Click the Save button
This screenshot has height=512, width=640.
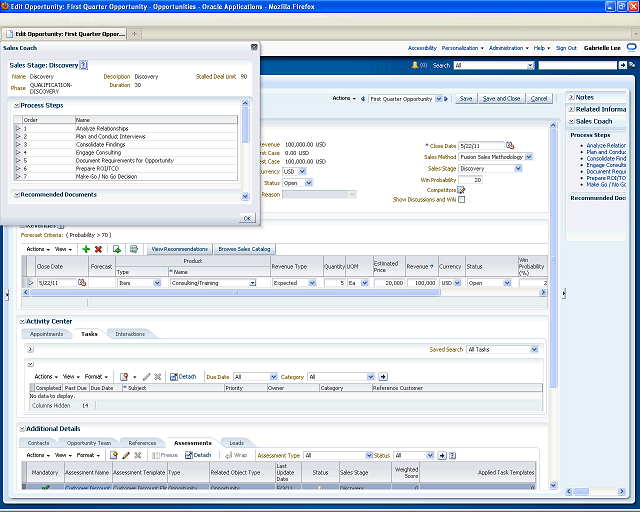click(466, 98)
